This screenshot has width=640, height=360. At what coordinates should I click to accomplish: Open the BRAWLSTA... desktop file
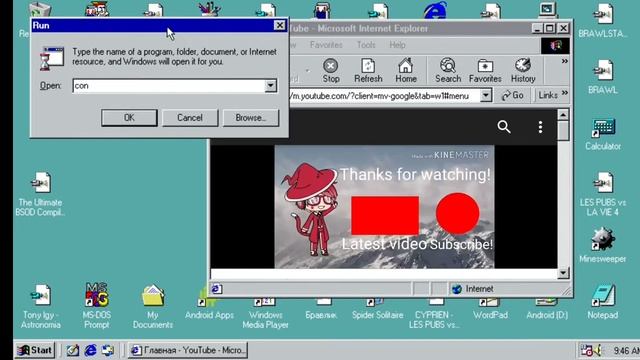(x=603, y=20)
